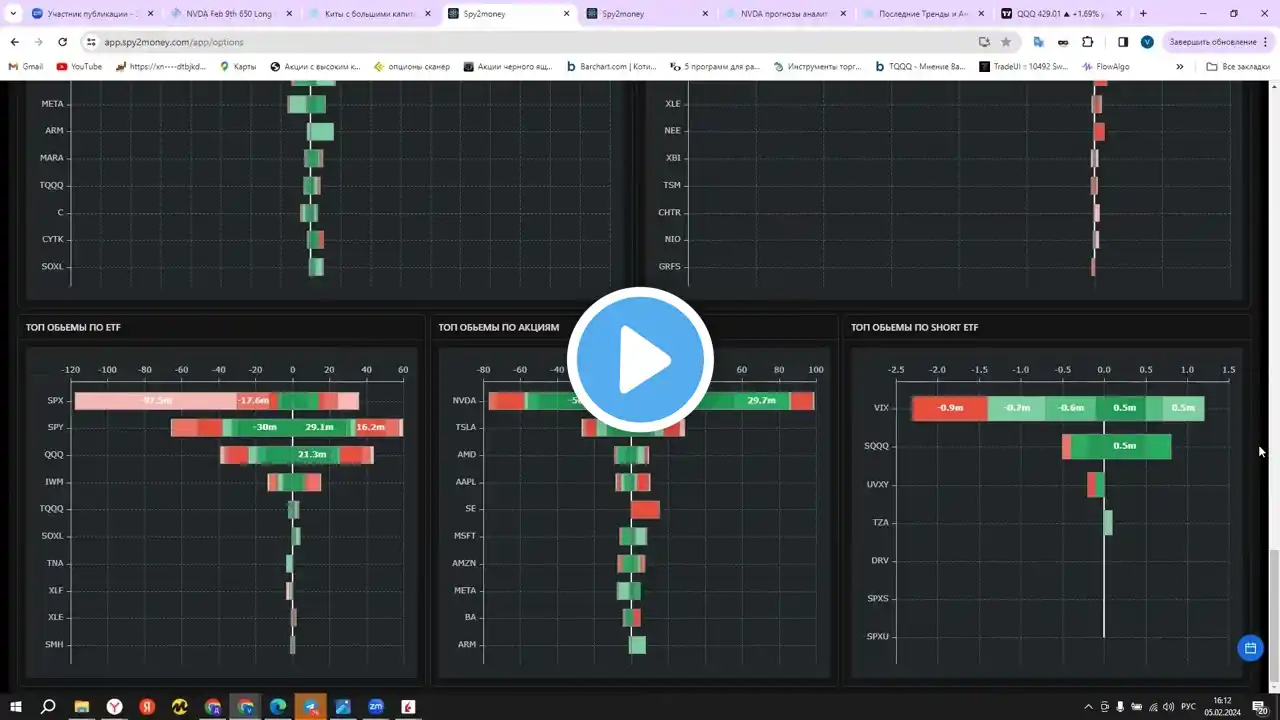The width and height of the screenshot is (1280, 720).
Task: Open the Акции черного ящ bookmark
Action: point(509,67)
